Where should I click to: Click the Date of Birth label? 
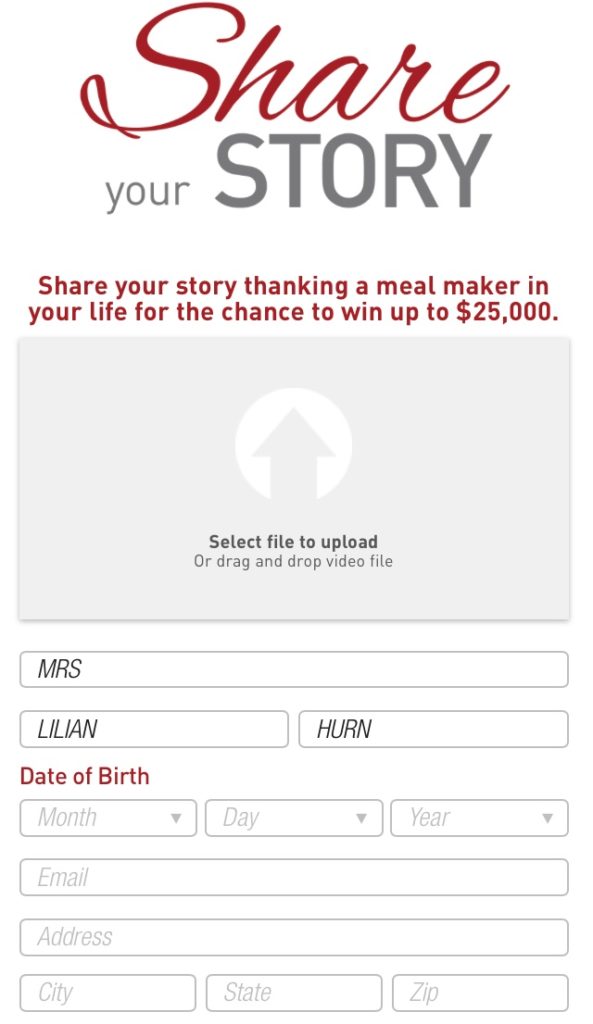85,776
